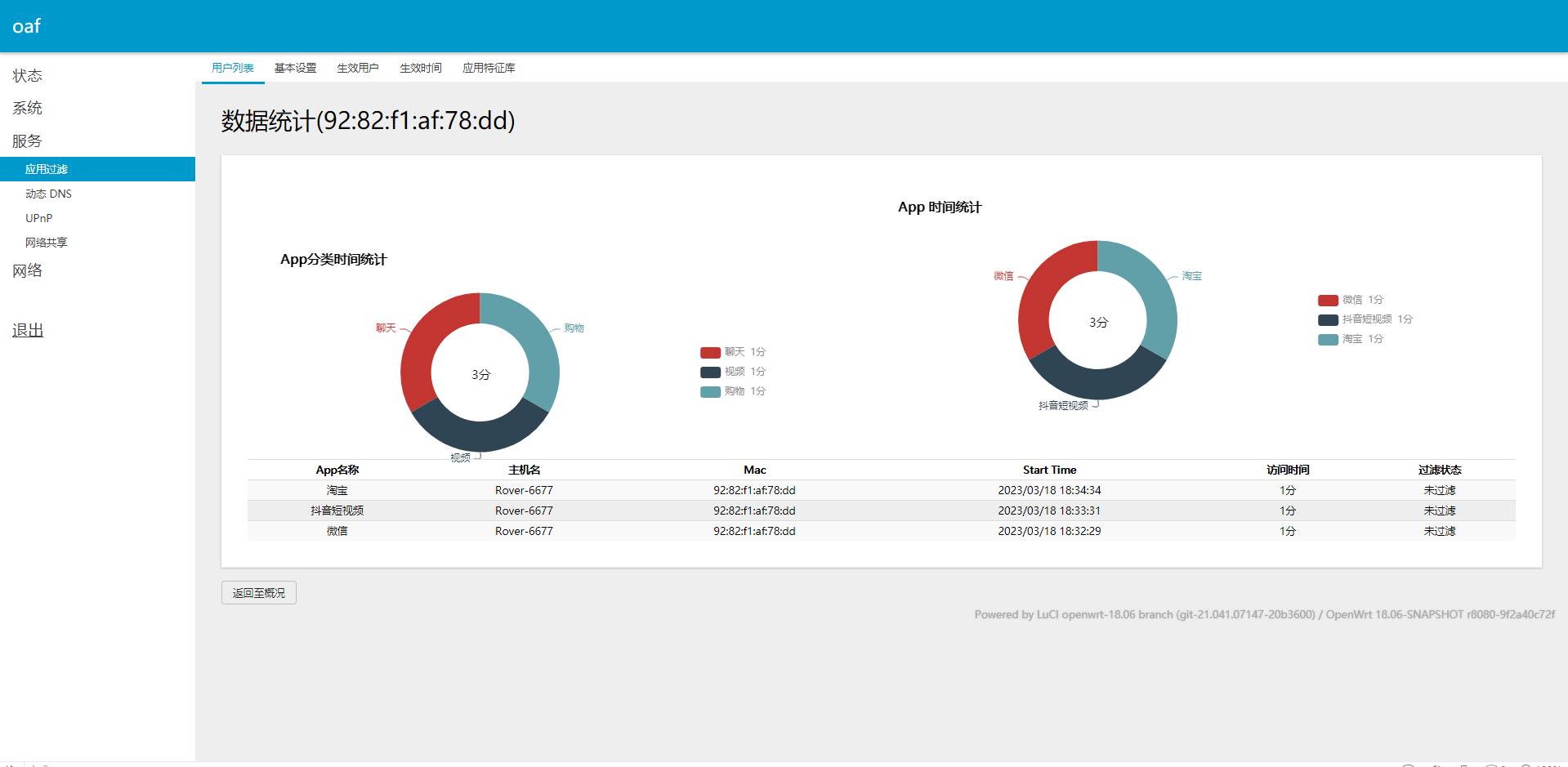
Task: Expand the 系统 sidebar menu
Action: pos(27,108)
